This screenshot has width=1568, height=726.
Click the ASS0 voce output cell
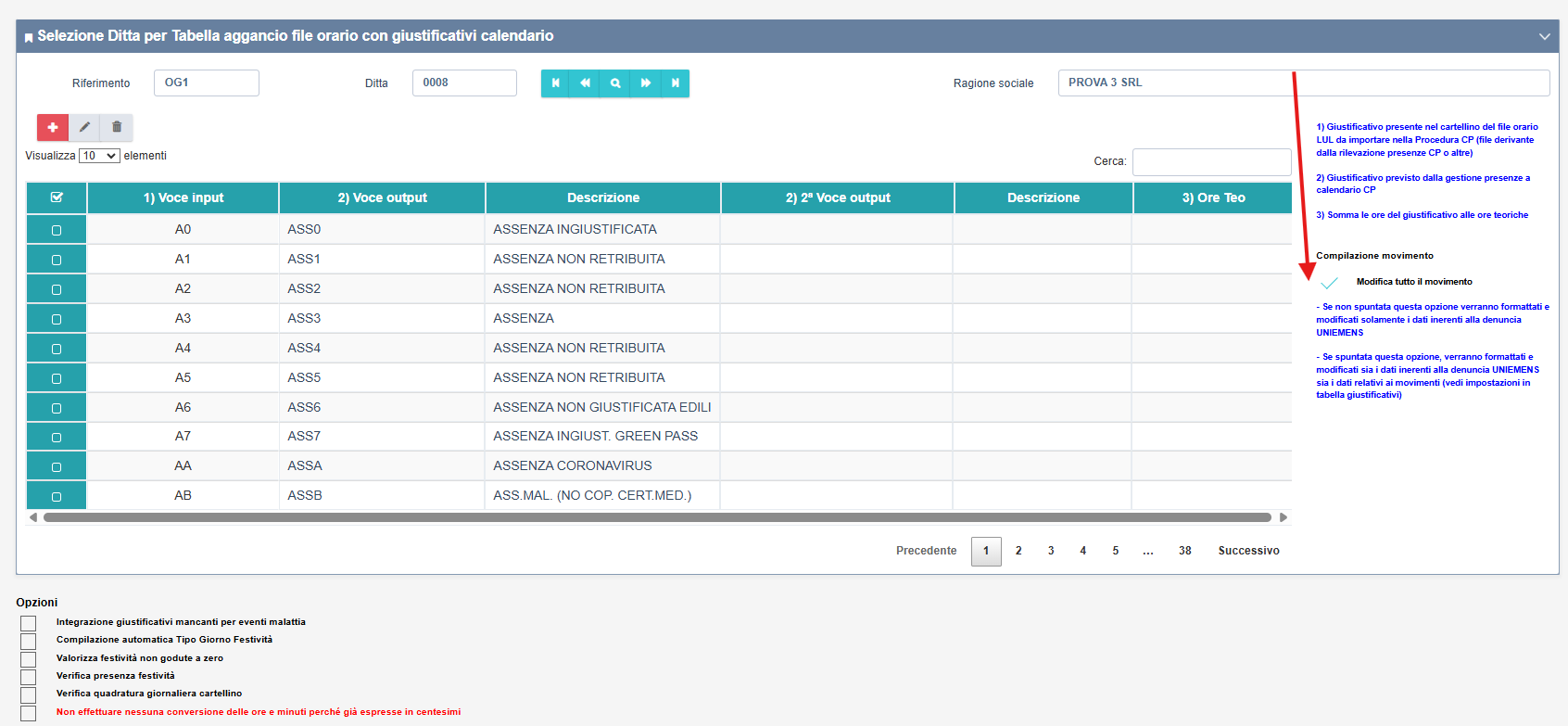point(382,229)
